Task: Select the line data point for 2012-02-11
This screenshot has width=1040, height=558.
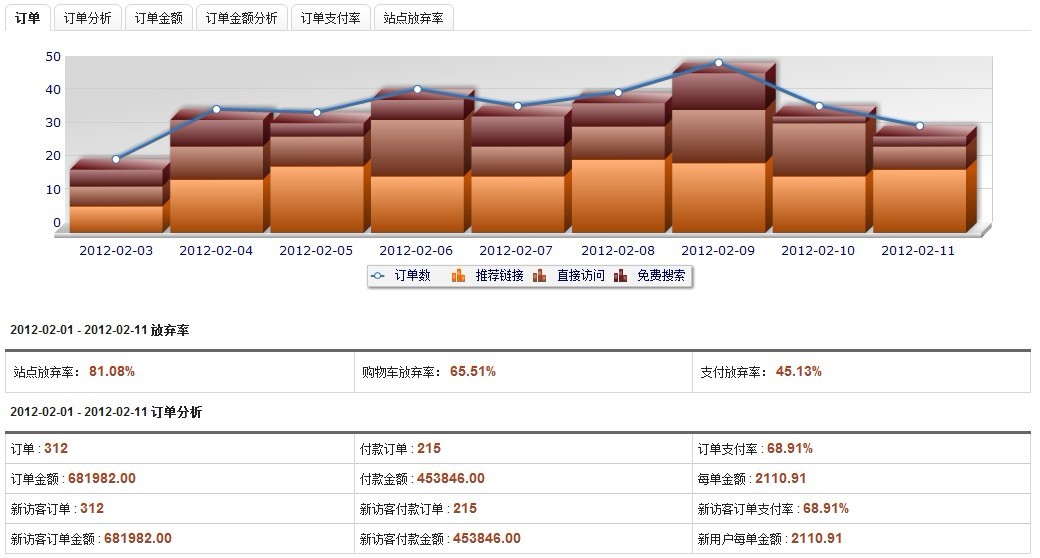Action: click(x=919, y=126)
